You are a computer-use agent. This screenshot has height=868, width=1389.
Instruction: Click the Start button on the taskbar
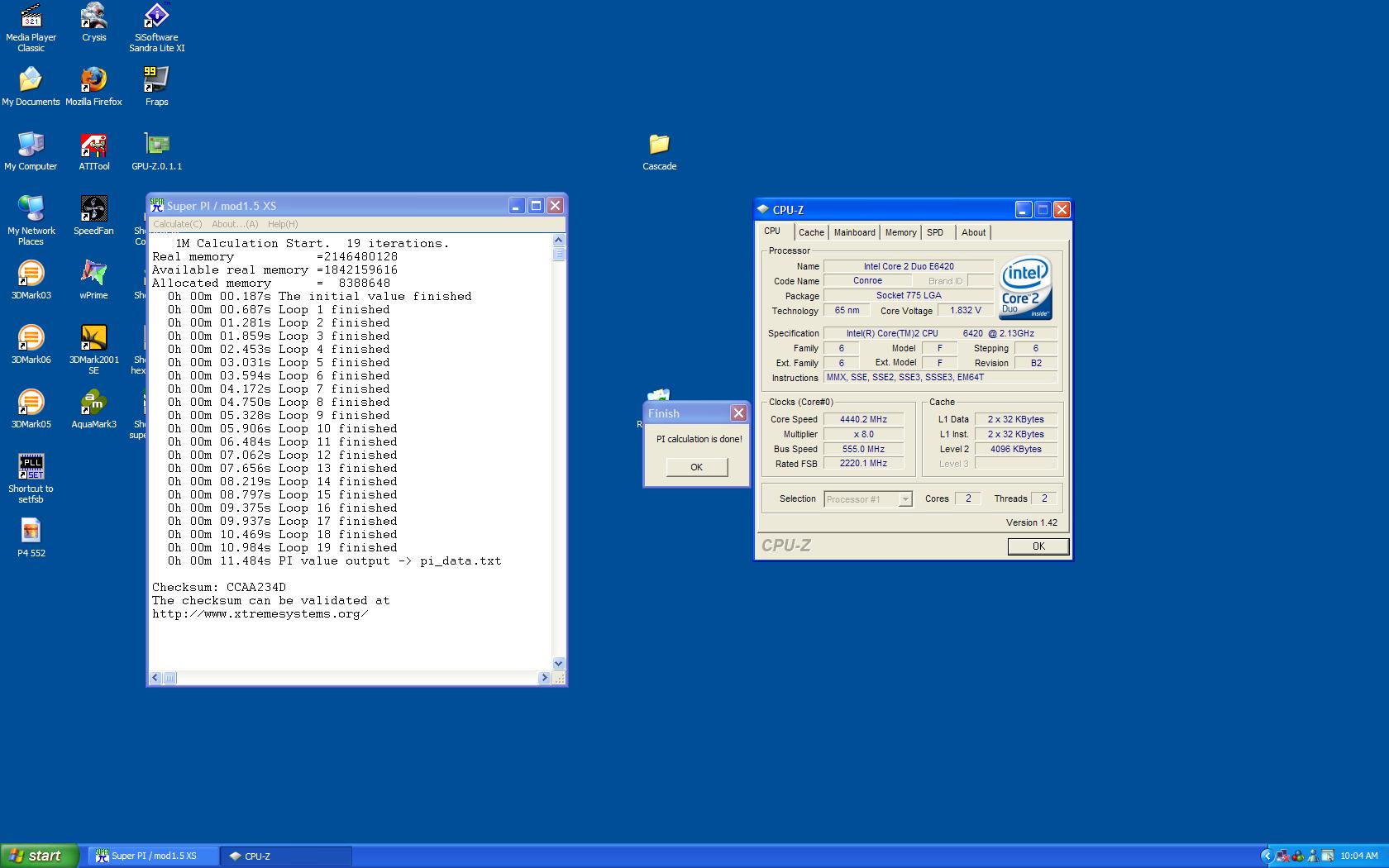point(39,856)
